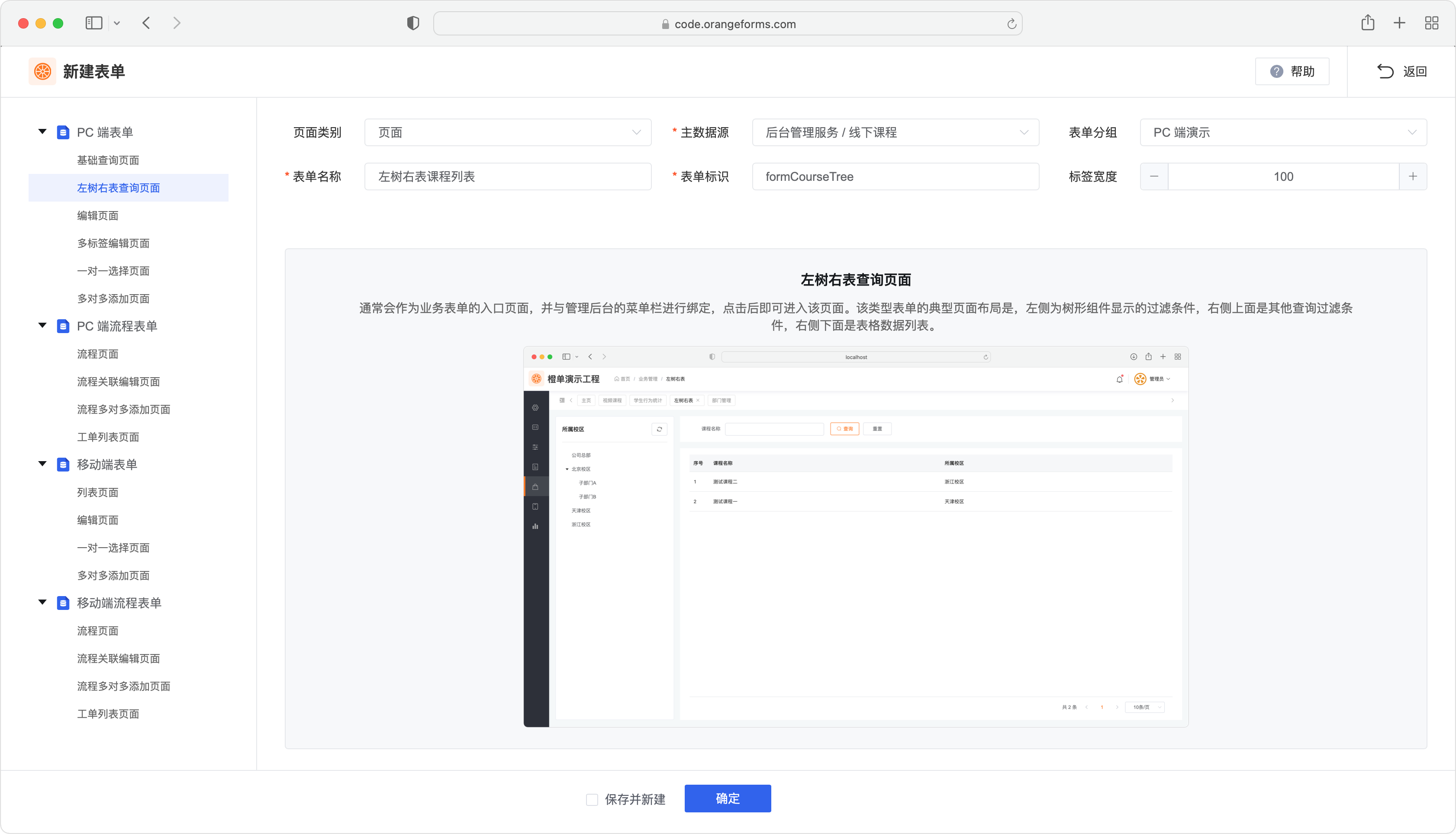The image size is (1456, 834).
Task: Click the 帮助 button
Action: [x=1292, y=72]
